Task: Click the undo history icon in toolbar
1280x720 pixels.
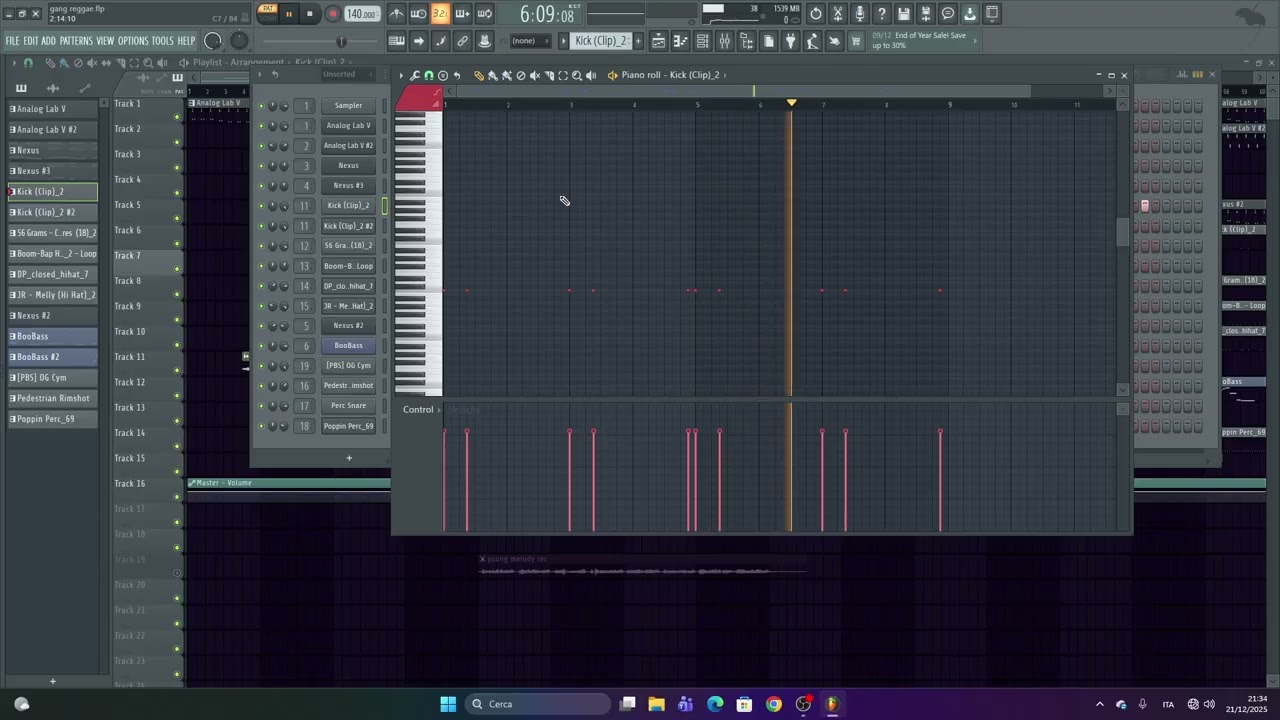Action: tap(816, 14)
